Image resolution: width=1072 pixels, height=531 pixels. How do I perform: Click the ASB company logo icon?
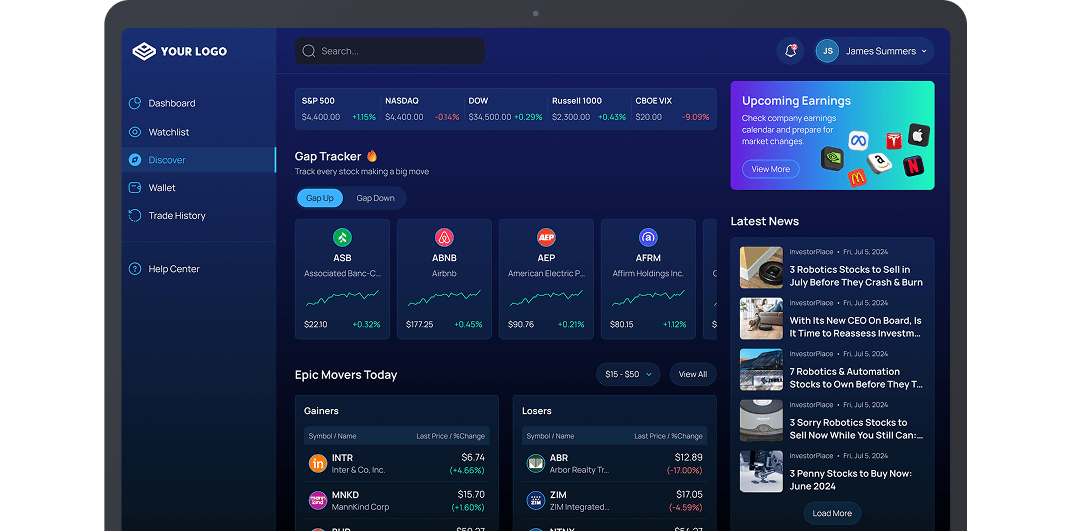pyautogui.click(x=342, y=237)
